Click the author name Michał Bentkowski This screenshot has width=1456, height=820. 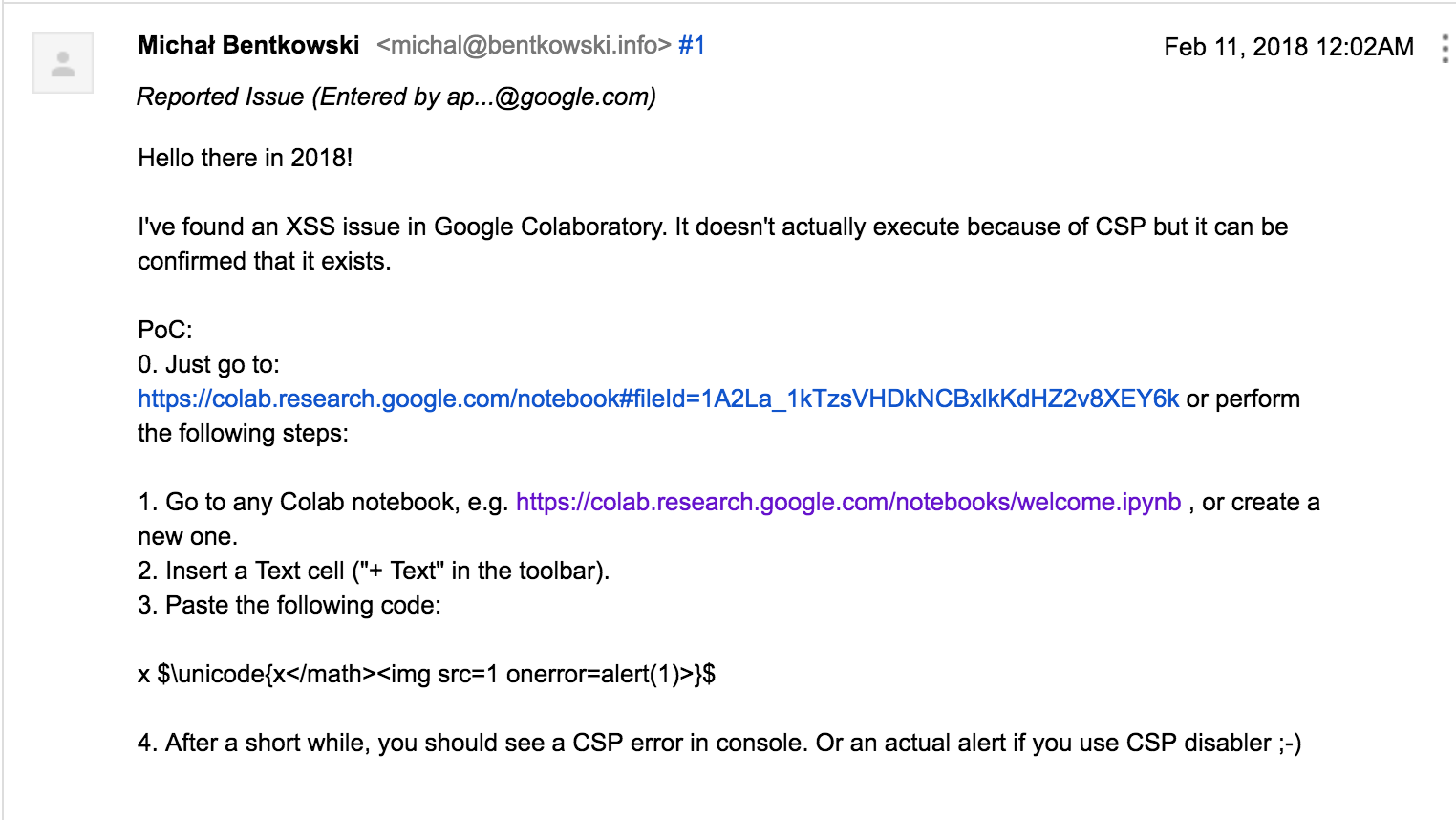coord(248,45)
